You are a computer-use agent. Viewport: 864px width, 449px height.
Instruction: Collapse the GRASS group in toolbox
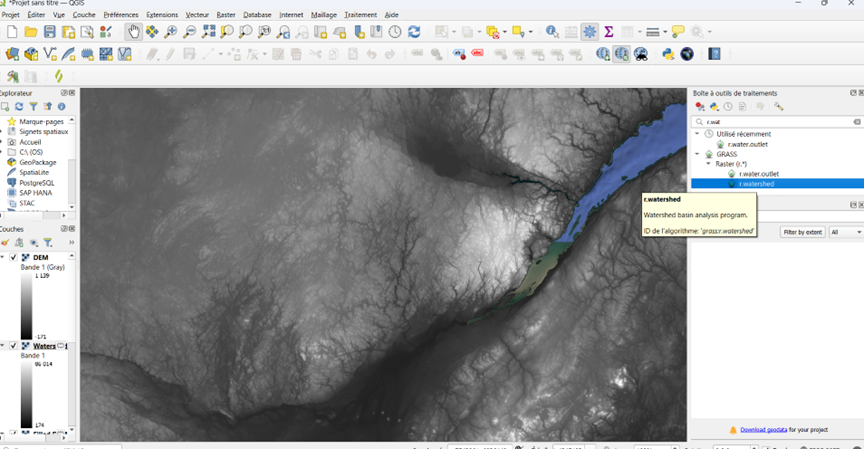(x=697, y=155)
